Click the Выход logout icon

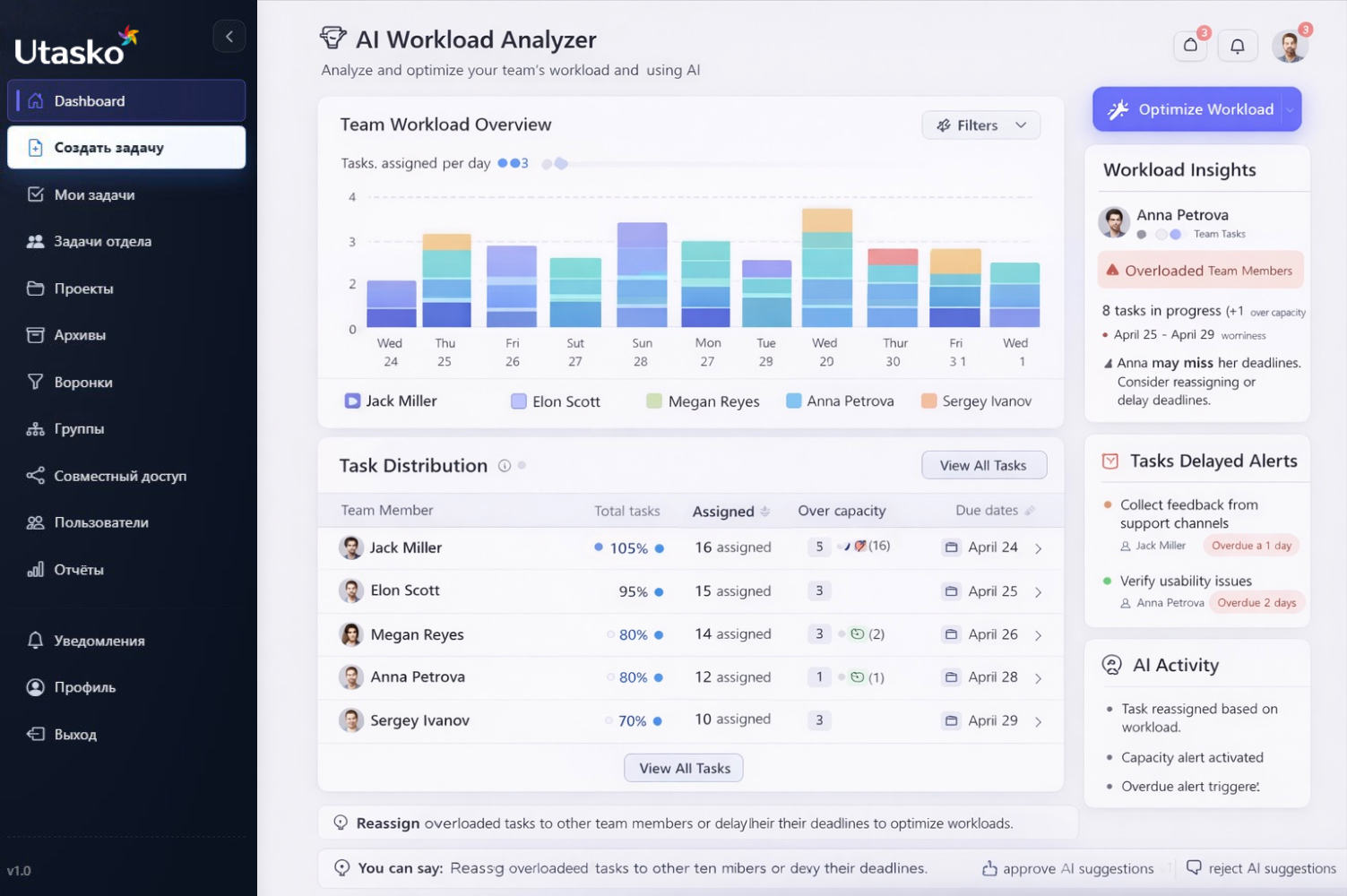point(36,734)
